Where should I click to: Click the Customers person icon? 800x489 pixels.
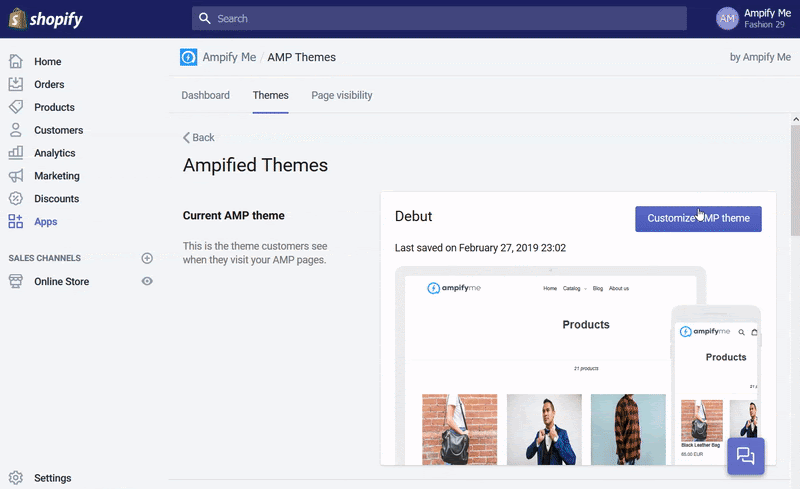click(16, 130)
